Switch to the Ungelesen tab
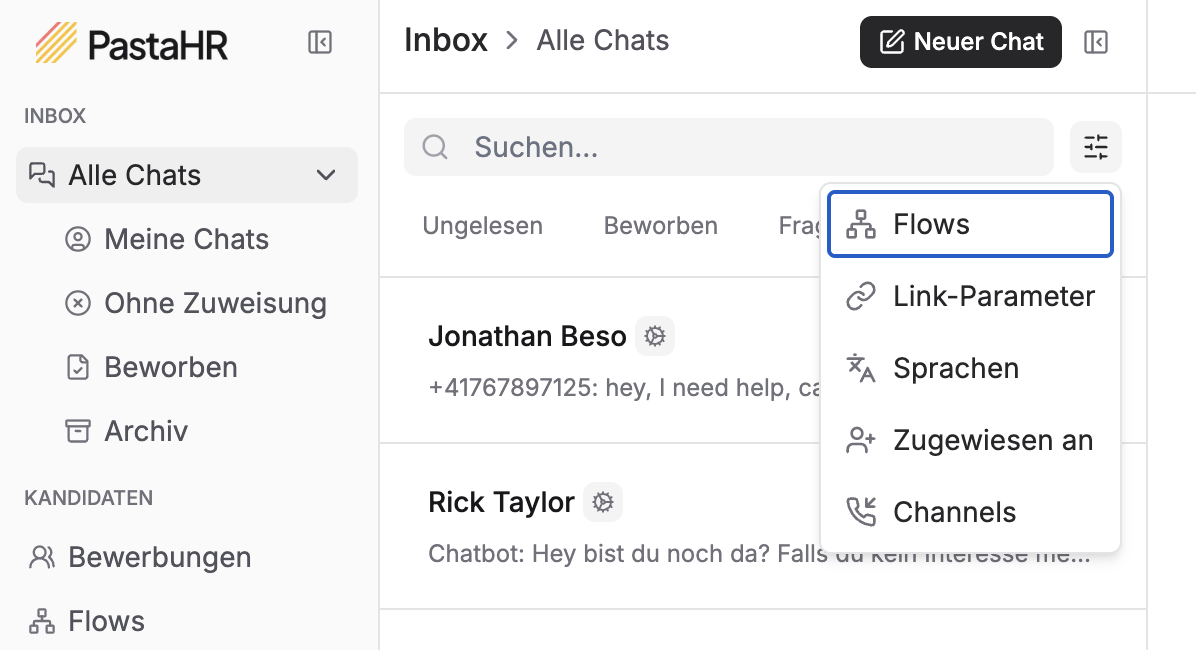Screen dimensions: 1196x650 [x=482, y=226]
